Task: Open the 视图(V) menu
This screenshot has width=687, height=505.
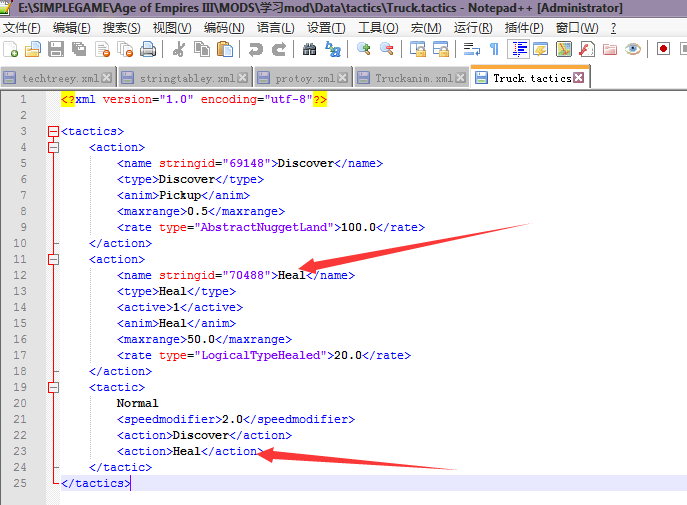Action: (172, 28)
